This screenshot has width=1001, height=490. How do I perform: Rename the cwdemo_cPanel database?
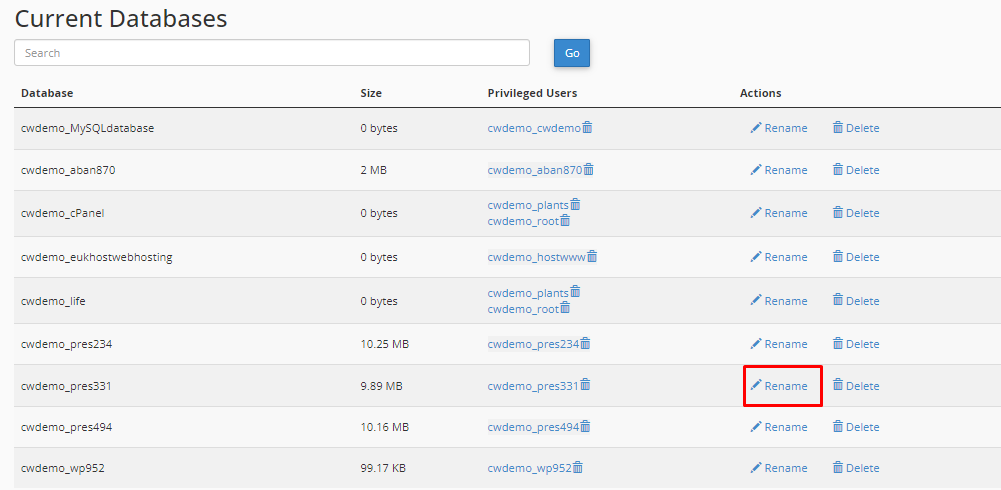point(778,213)
